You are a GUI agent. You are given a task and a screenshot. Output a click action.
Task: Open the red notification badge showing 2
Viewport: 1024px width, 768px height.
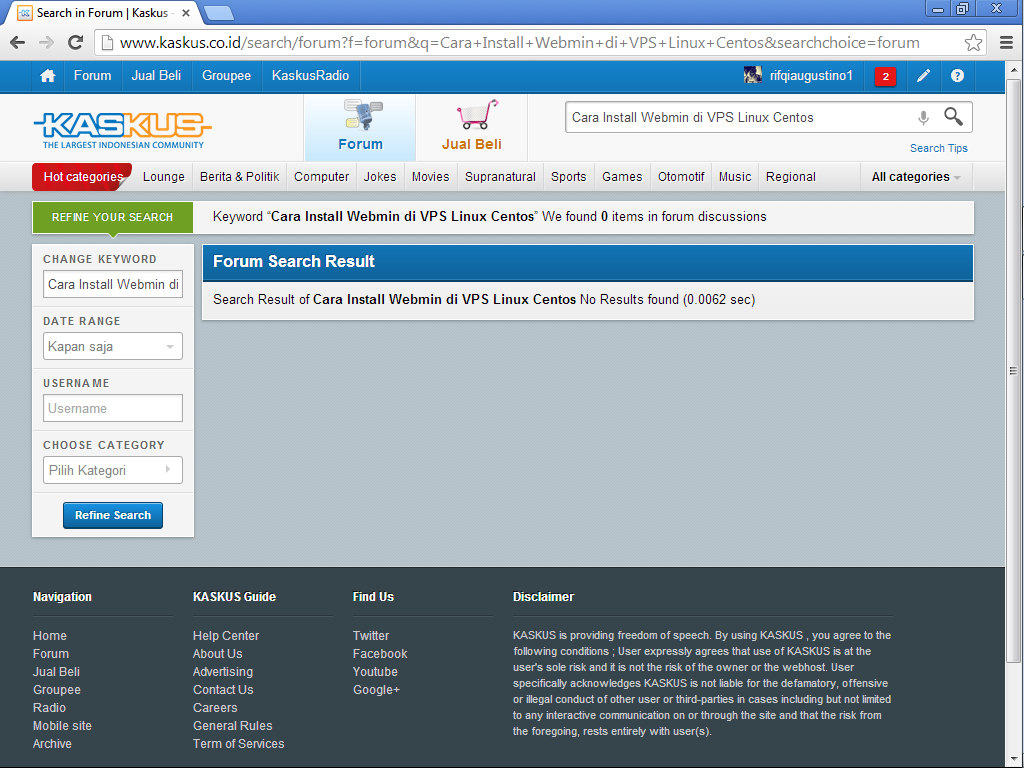[x=886, y=76]
